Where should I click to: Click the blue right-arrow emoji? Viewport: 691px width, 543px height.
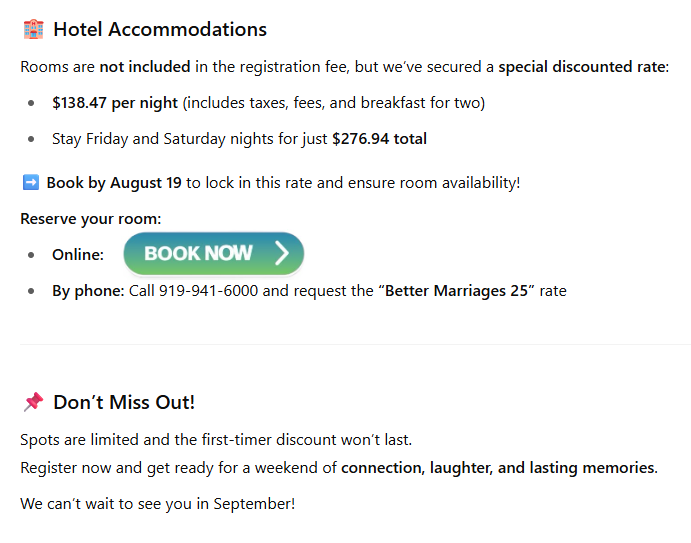[x=30, y=182]
